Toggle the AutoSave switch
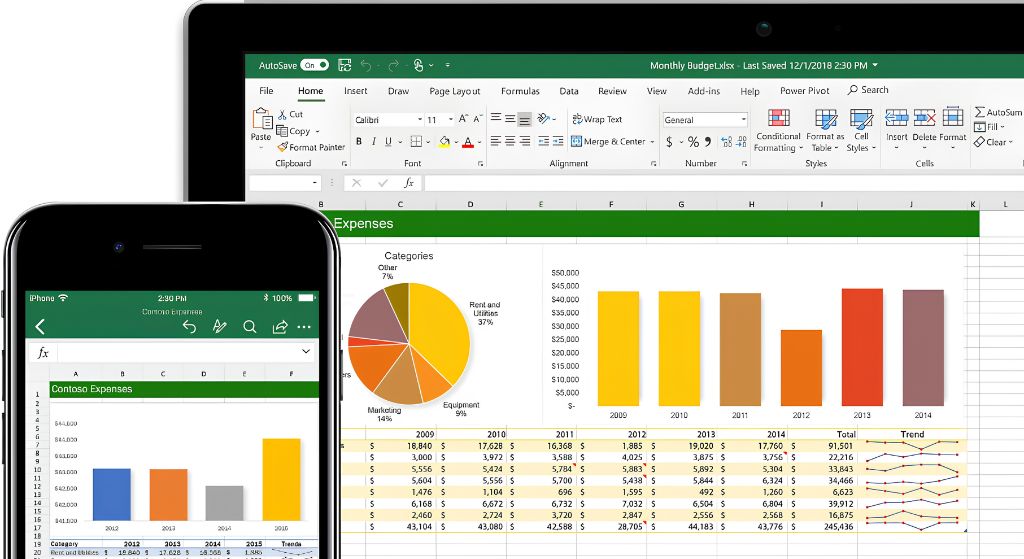Viewport: 1024px width, 559px height. coord(315,65)
